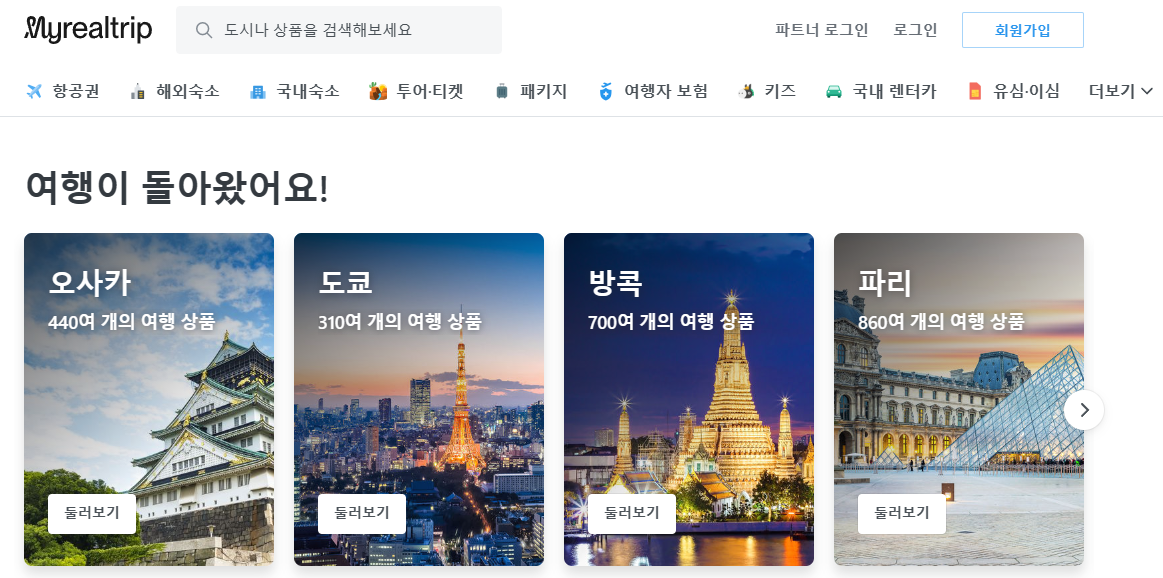Show next destinations with carousel arrow
The height and width of the screenshot is (578, 1163).
click(1084, 410)
